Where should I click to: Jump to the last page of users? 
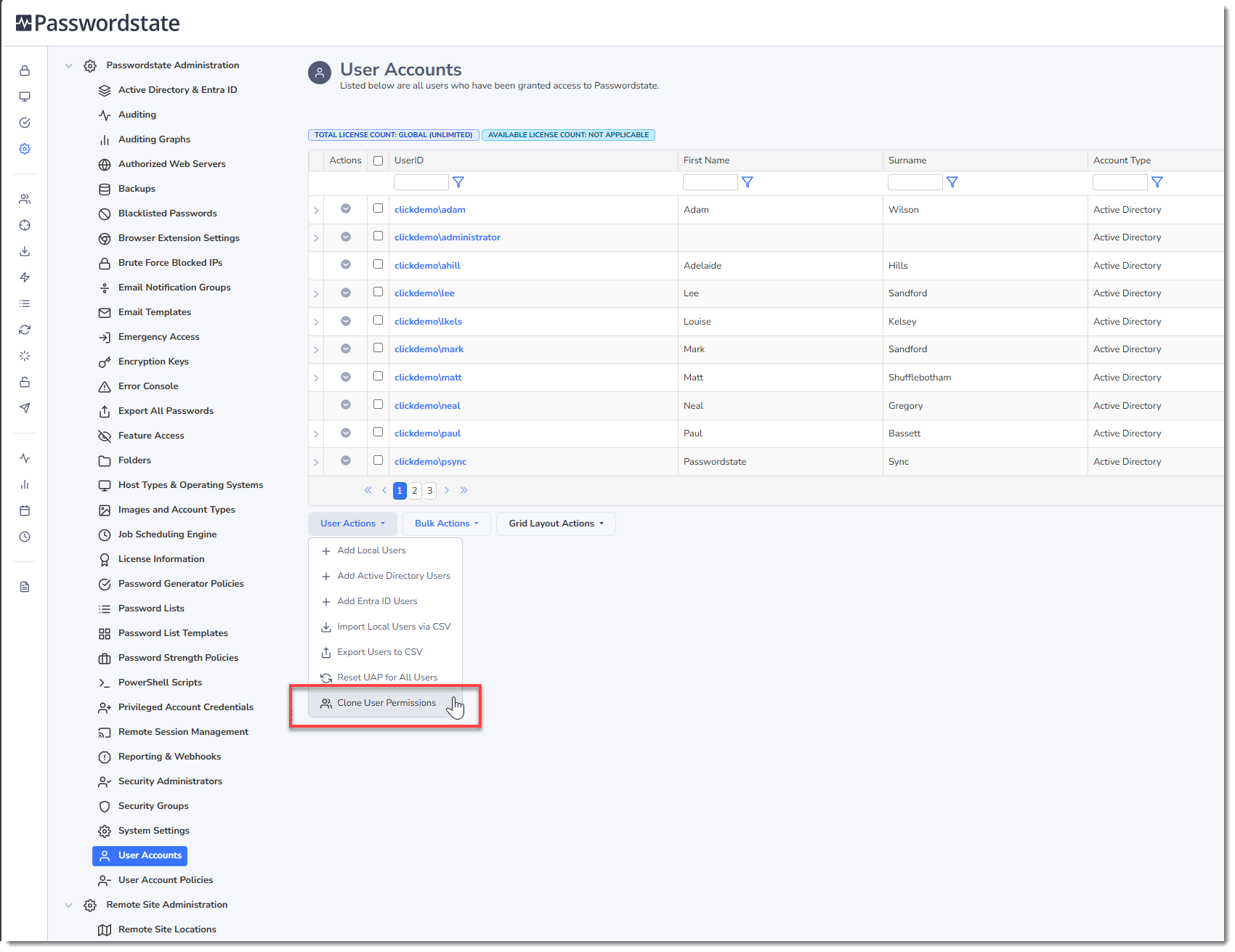[464, 491]
